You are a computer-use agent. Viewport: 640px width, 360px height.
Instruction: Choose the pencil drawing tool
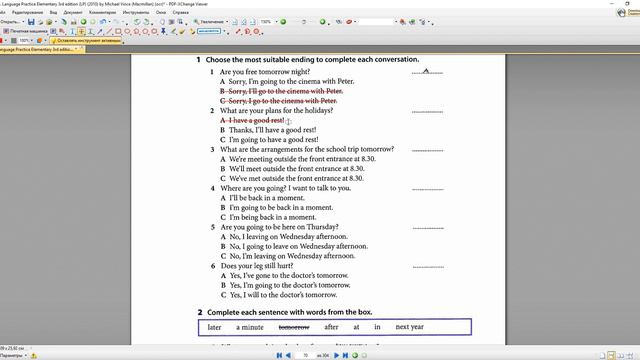click(173, 31)
